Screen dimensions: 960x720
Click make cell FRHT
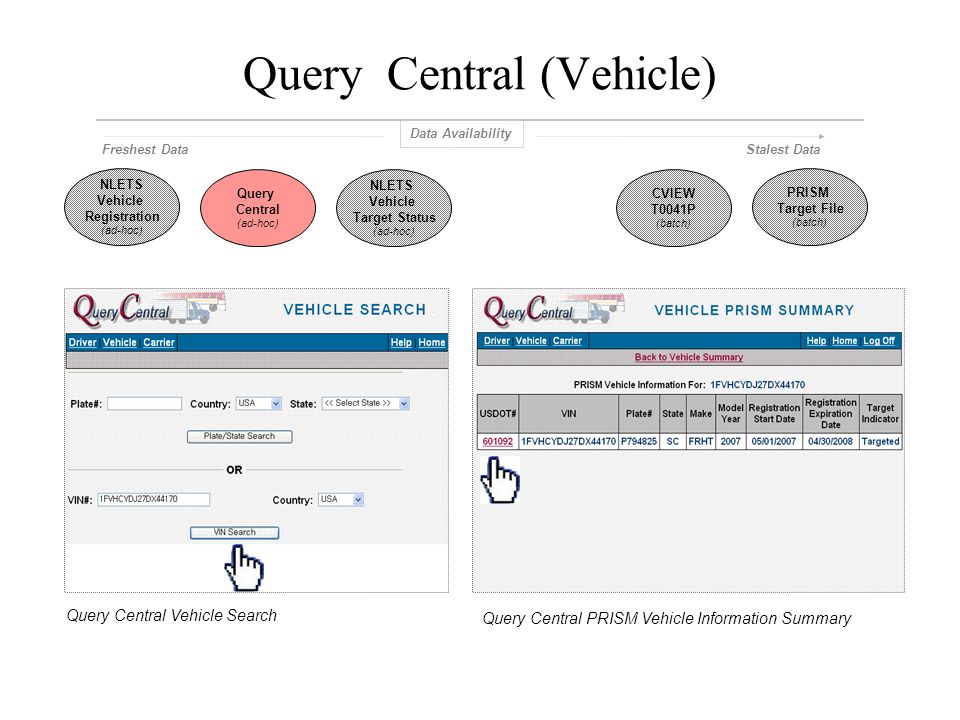point(700,441)
